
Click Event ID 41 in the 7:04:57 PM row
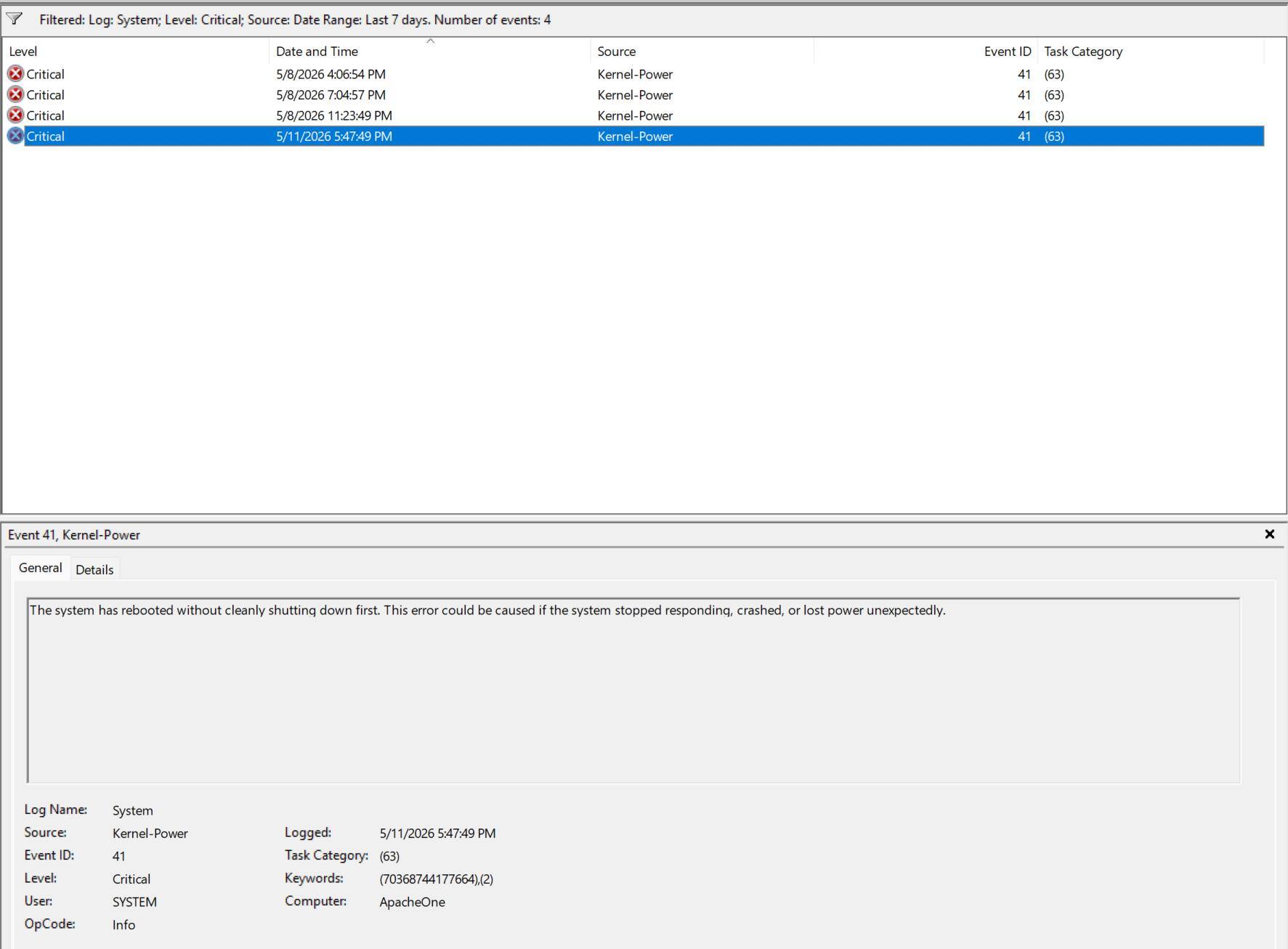click(x=1024, y=95)
